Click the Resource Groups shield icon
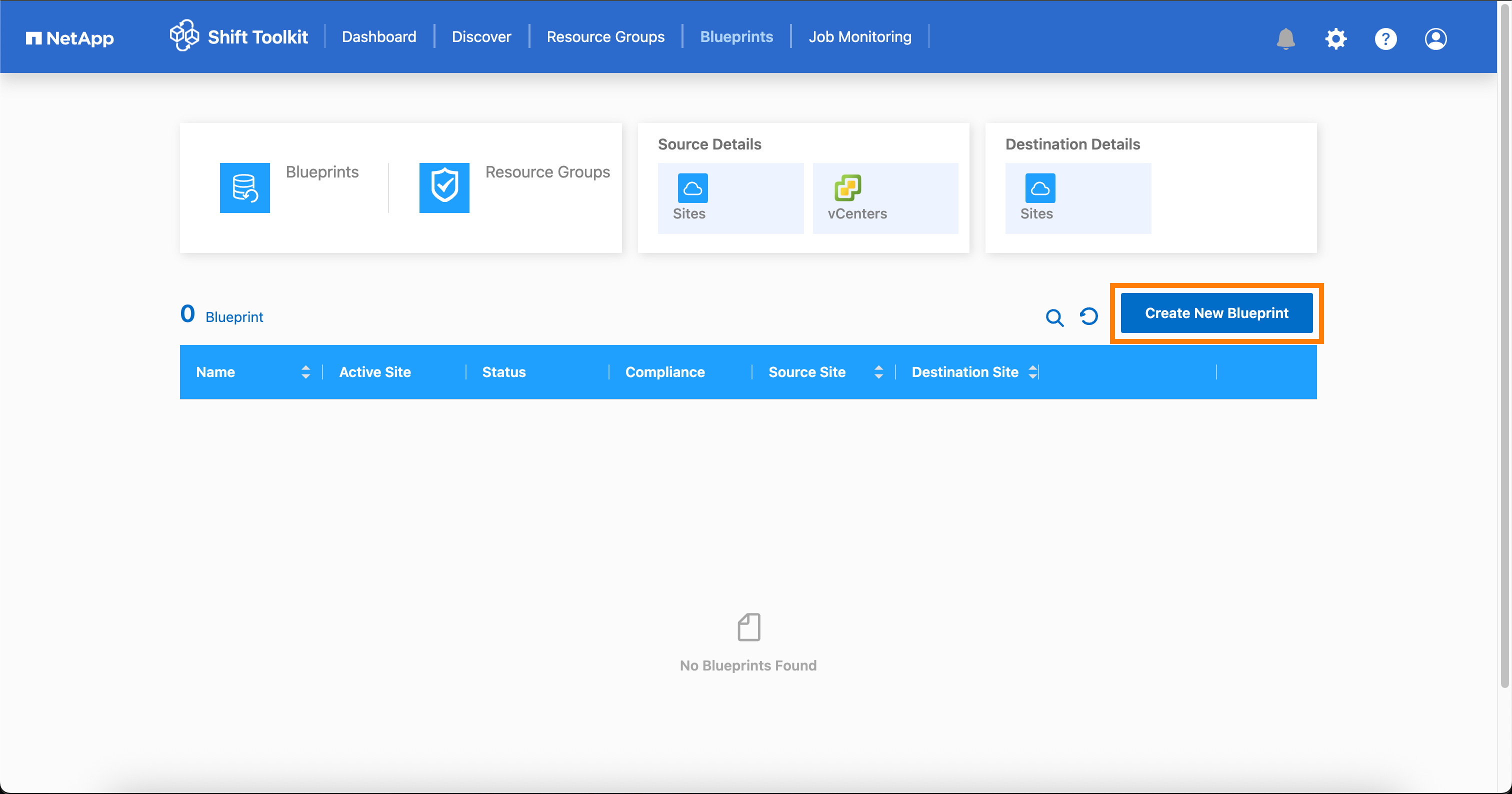The width and height of the screenshot is (1512, 794). (x=444, y=188)
